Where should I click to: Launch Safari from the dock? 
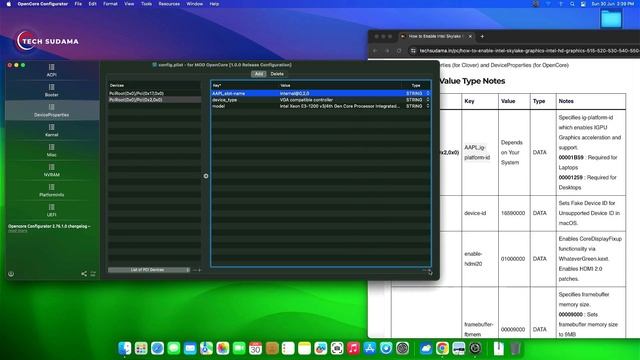(x=157, y=348)
